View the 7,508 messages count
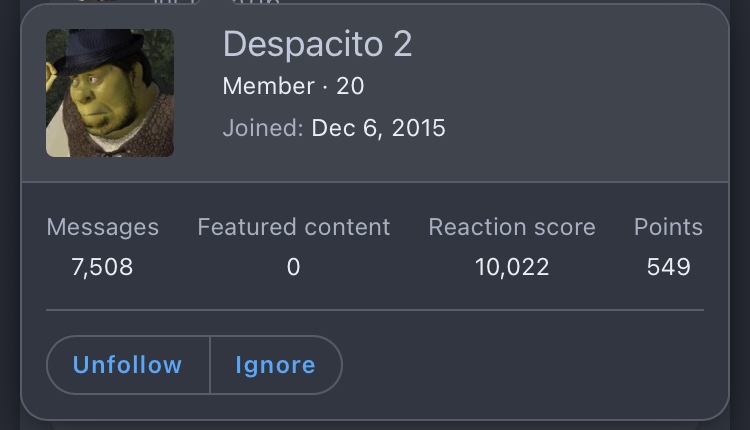The width and height of the screenshot is (750, 430). pyautogui.click(x=102, y=267)
